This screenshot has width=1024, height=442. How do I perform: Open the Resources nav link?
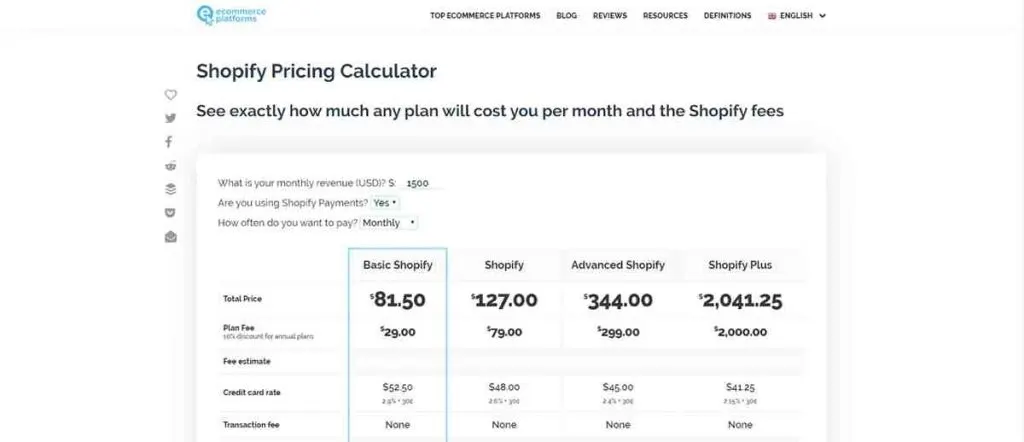[x=665, y=16]
